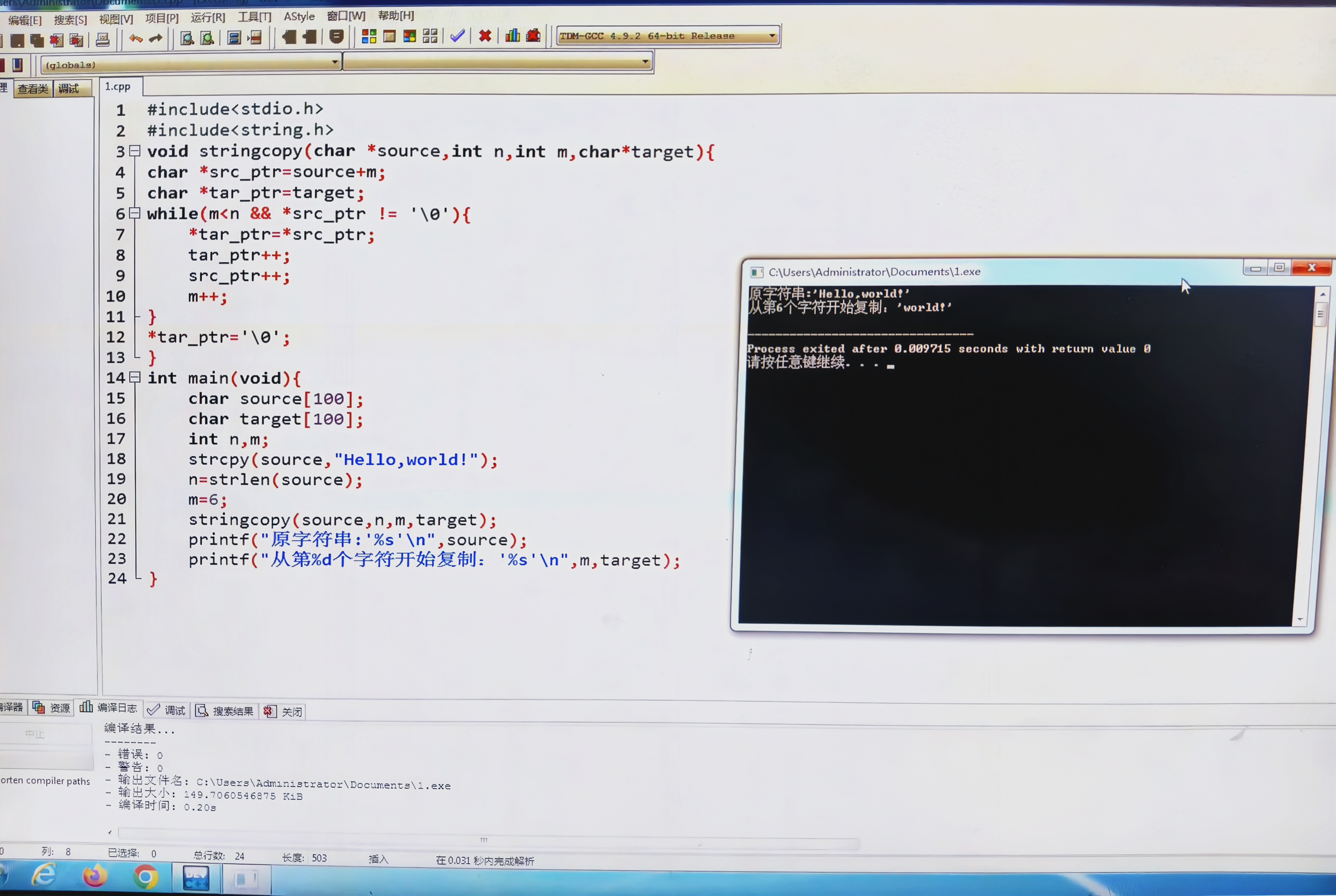Open the 运行[R] menu
This screenshot has height=896, width=1336.
207,18
